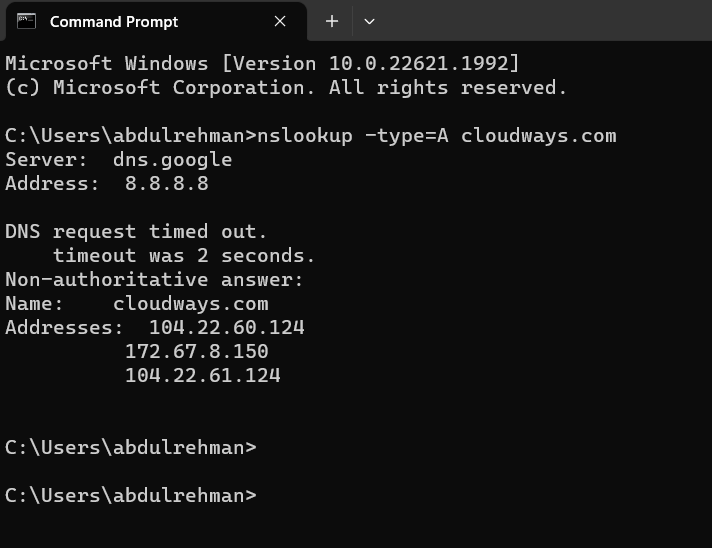Click the "timeout was 2 seconds." line

184,255
